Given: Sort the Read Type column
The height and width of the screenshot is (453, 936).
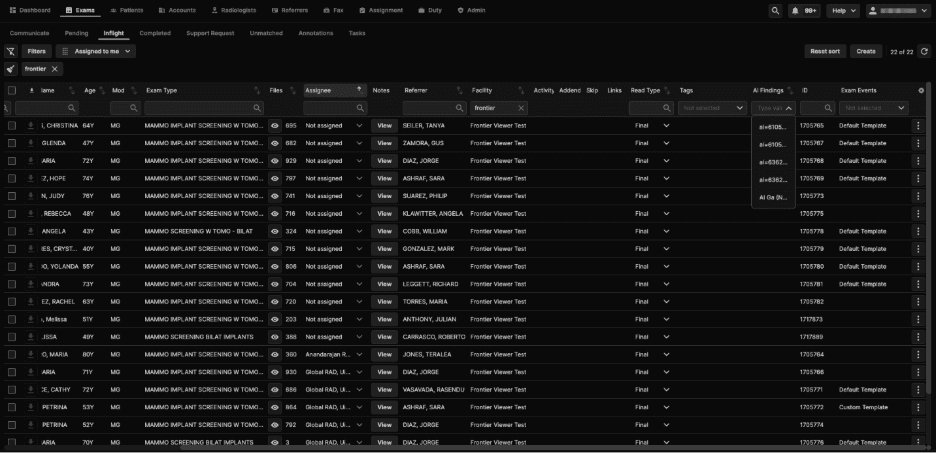Looking at the screenshot, I should (667, 91).
